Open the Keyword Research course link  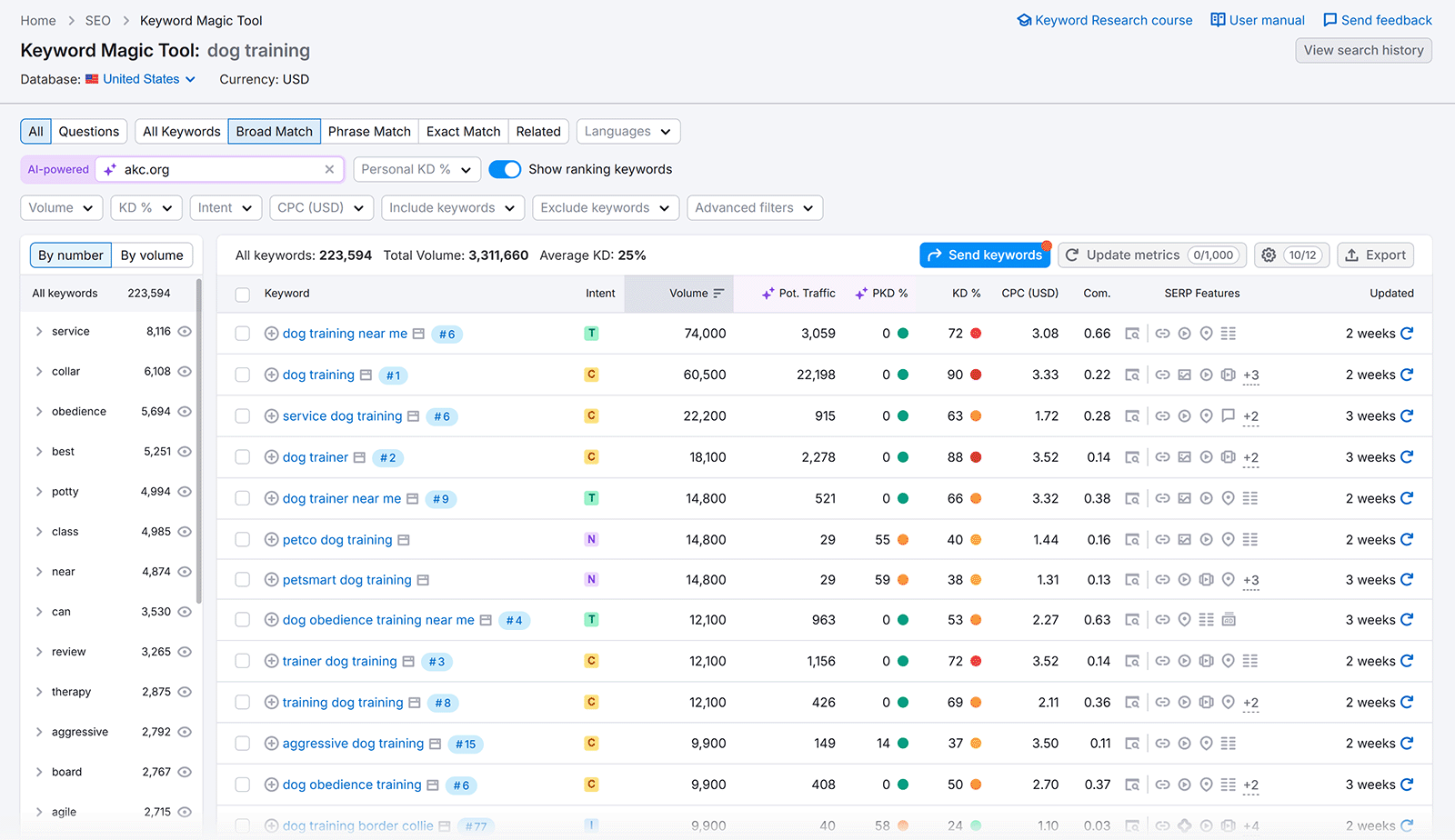(1105, 19)
